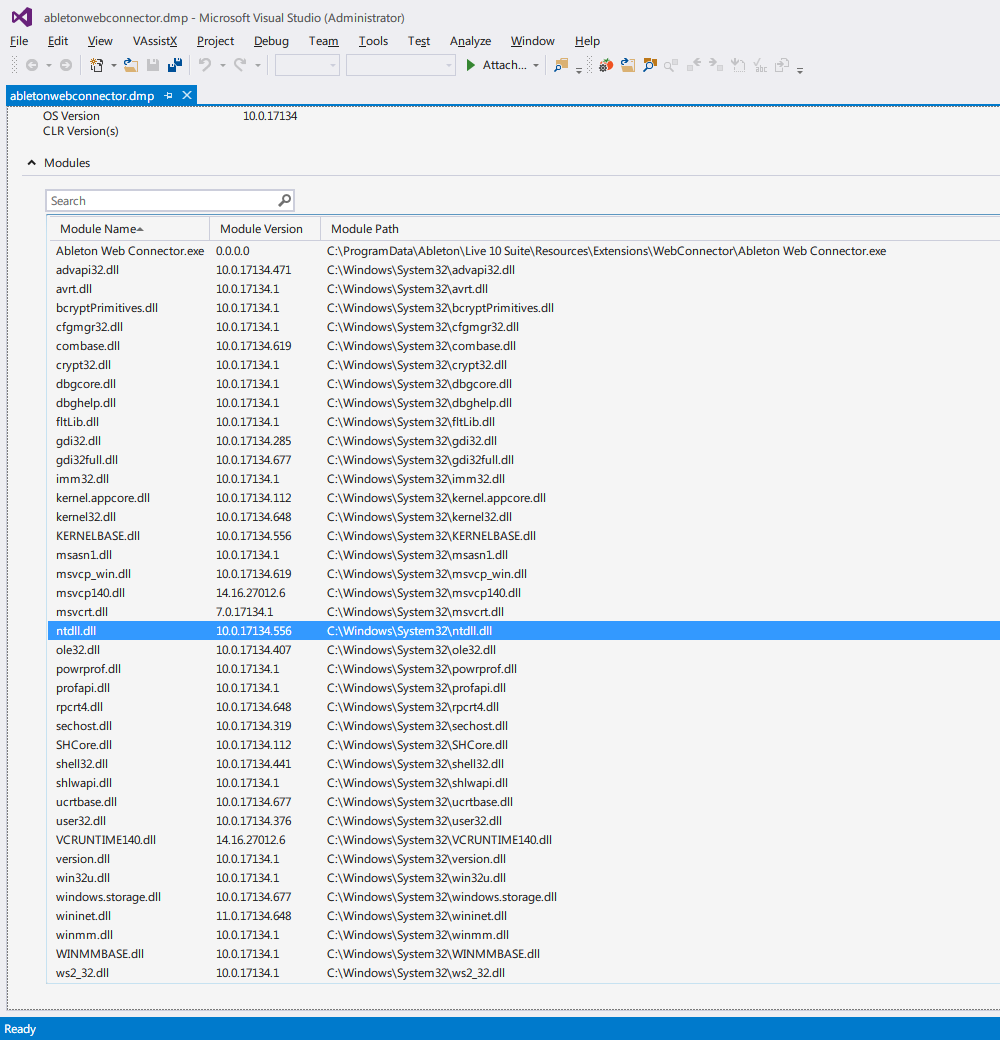Click the C:\Windows\System32\ucrtbase.dll path

[x=420, y=802]
